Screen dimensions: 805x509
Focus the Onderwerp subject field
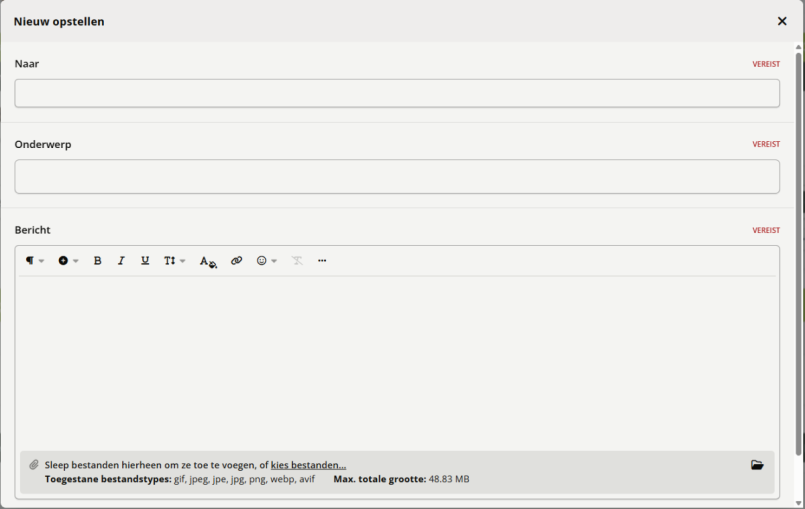click(x=397, y=177)
